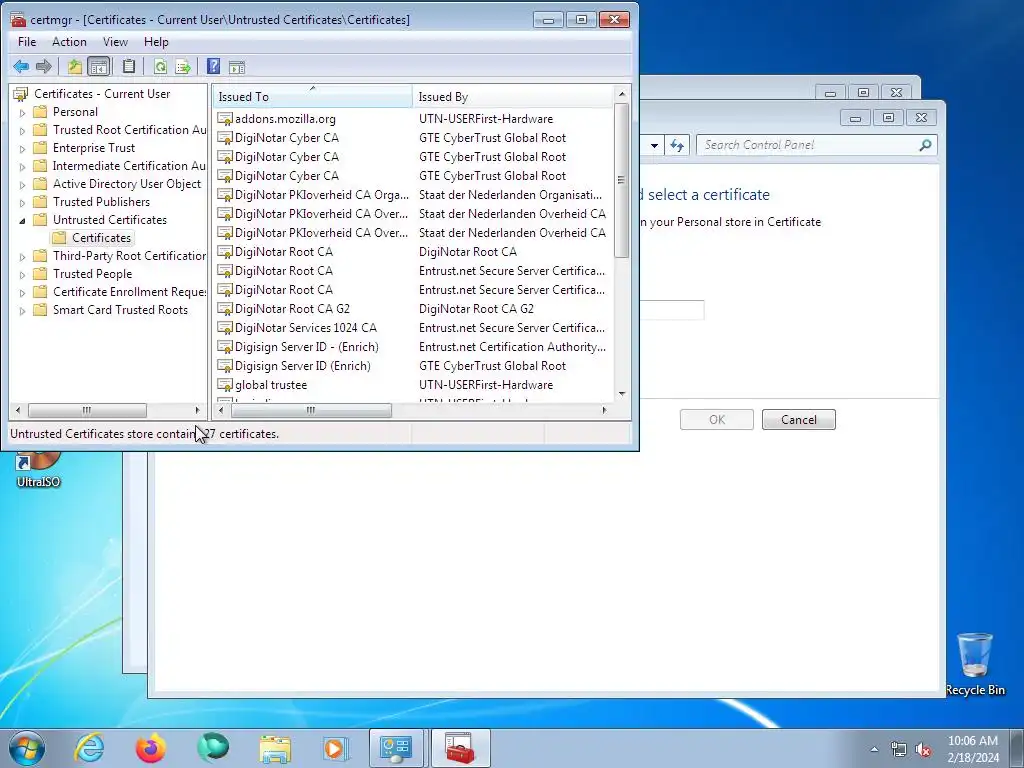Open the Recycle Bin desktop icon

click(x=974, y=664)
